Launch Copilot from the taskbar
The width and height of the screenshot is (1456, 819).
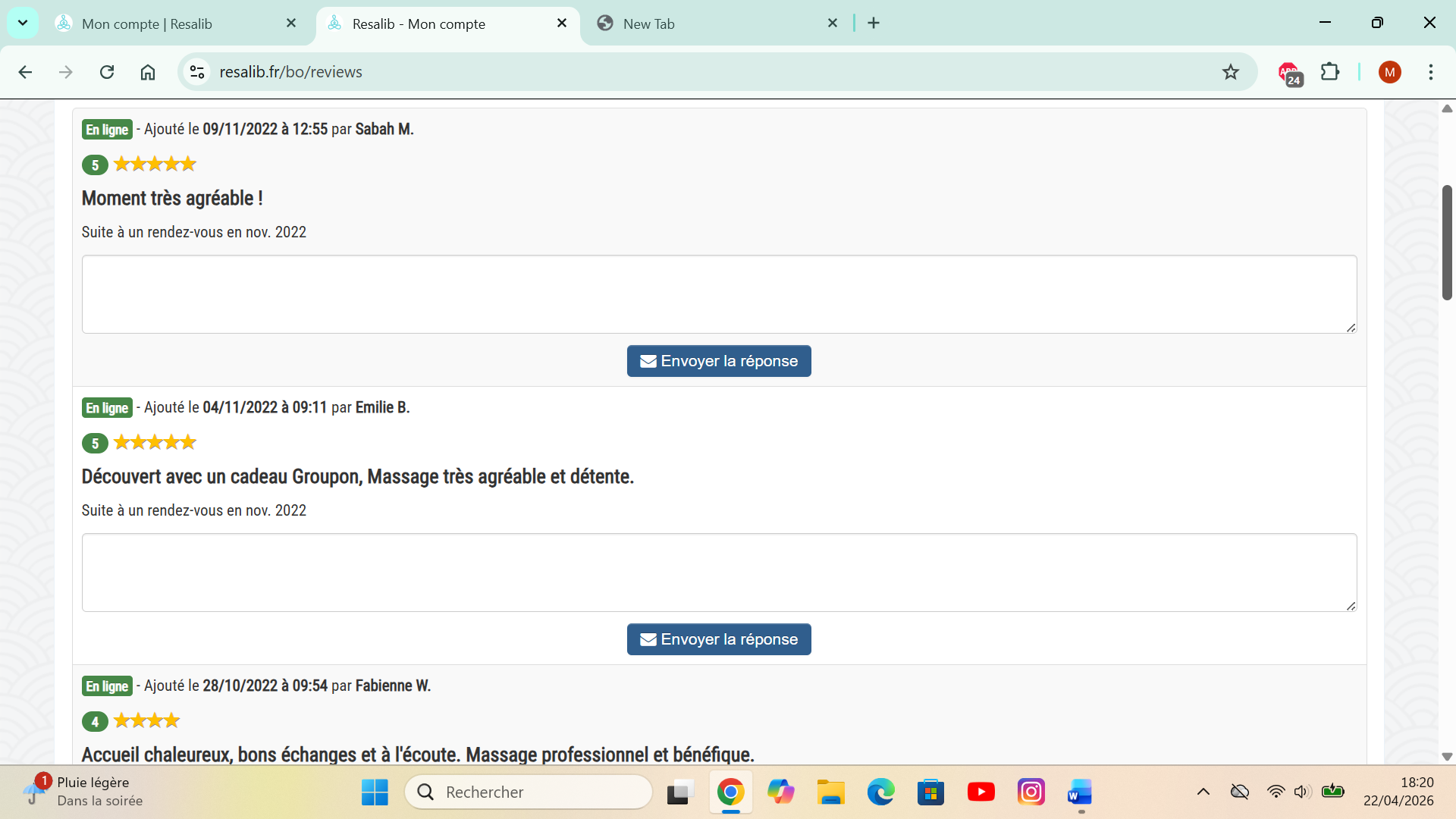pyautogui.click(x=780, y=792)
